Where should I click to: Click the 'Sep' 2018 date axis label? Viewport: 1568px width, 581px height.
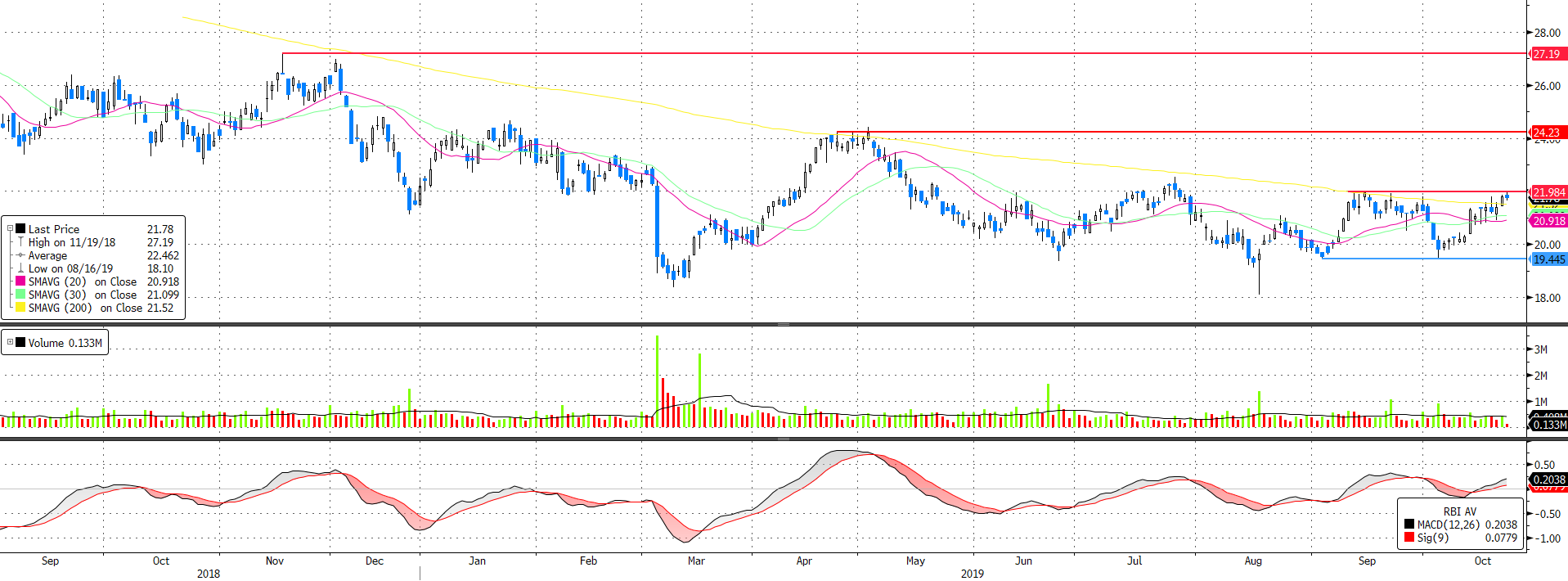tap(50, 561)
